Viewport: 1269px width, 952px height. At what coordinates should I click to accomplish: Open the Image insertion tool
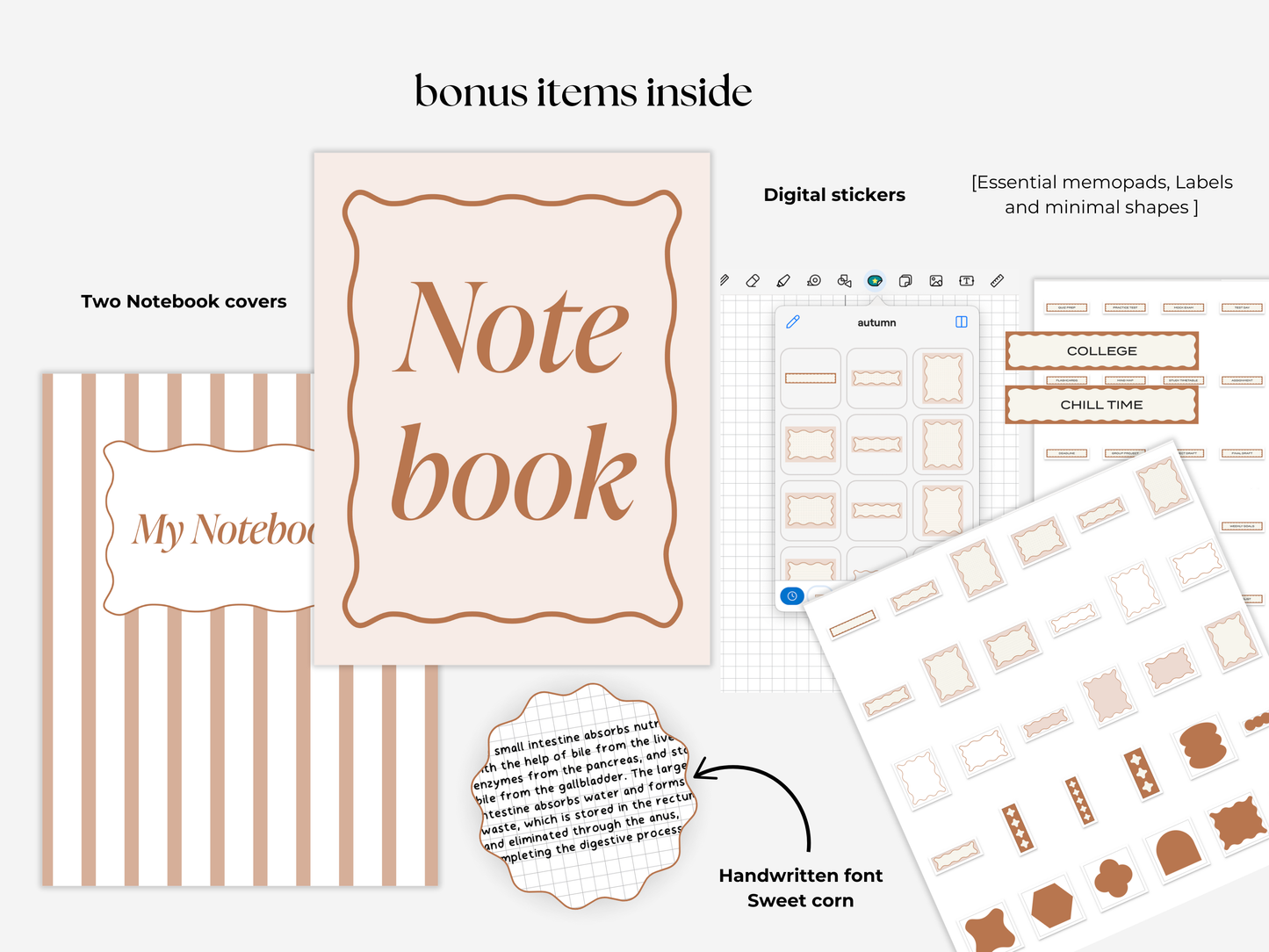click(934, 280)
